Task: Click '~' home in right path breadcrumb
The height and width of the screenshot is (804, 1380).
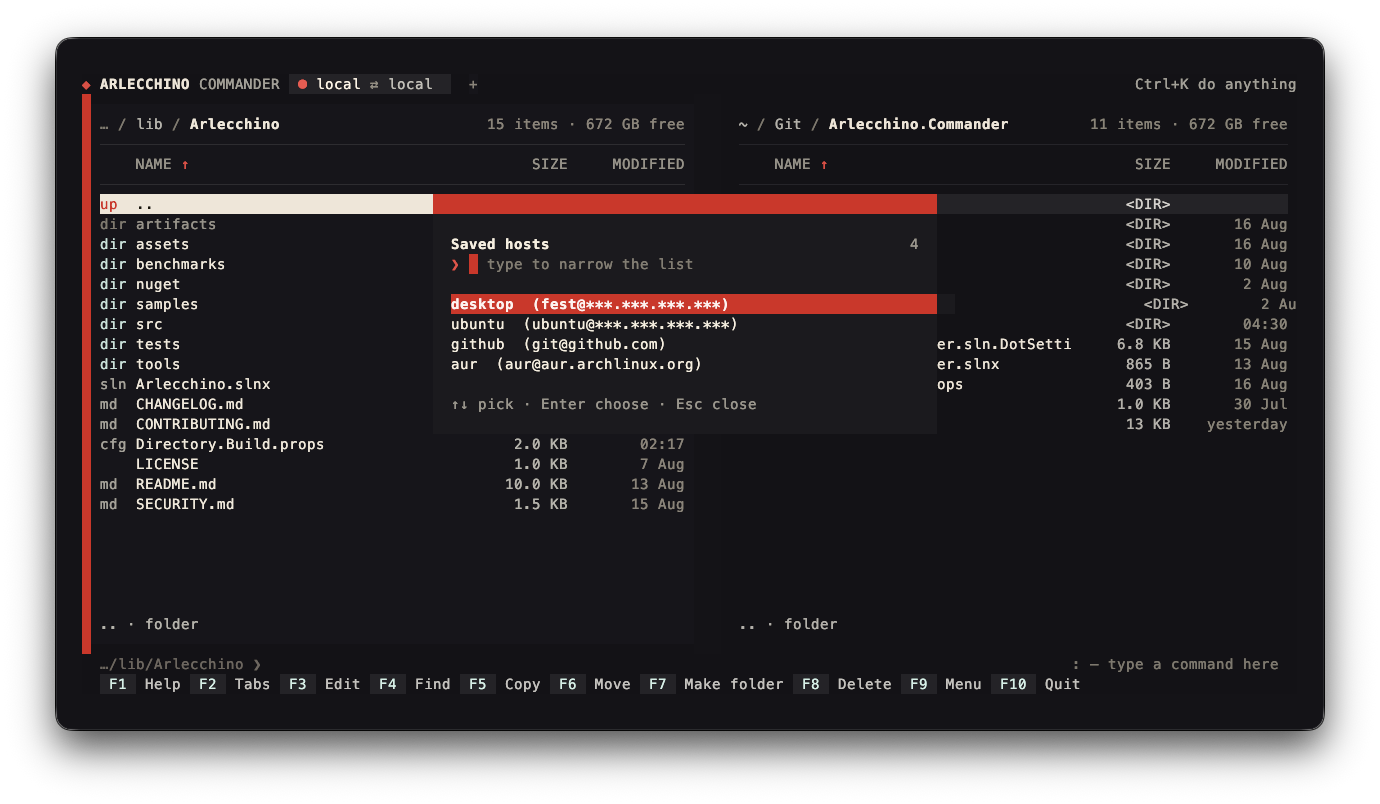Action: tap(743, 124)
